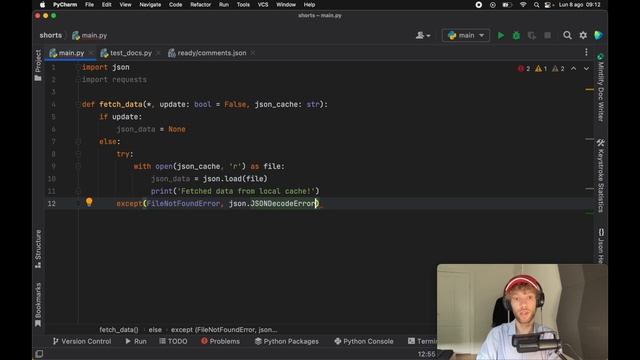Open the Structure tool window
The width and height of the screenshot is (640, 360).
click(38, 249)
